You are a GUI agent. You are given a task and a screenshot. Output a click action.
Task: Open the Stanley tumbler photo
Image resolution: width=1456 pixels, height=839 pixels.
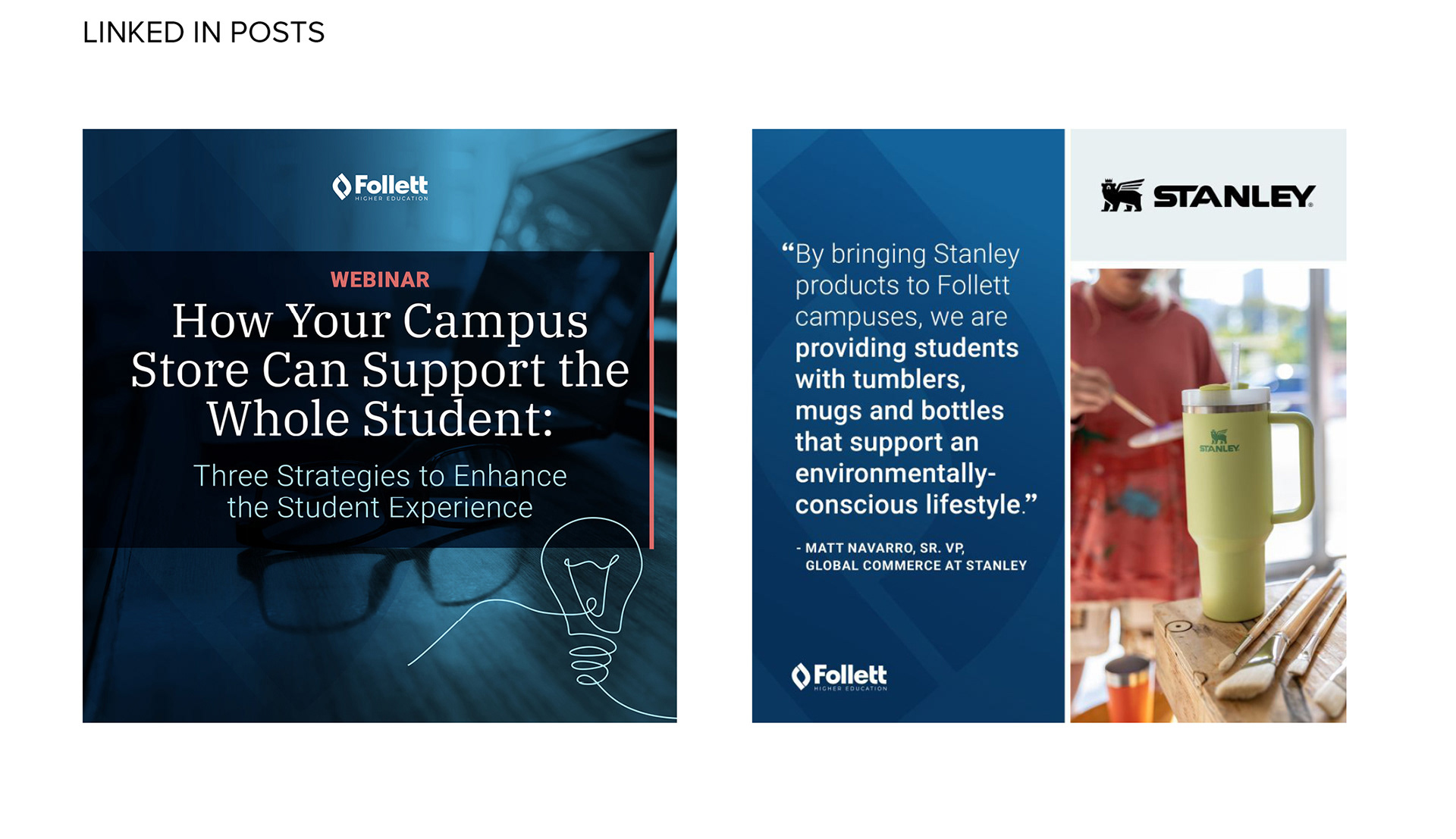click(1208, 495)
